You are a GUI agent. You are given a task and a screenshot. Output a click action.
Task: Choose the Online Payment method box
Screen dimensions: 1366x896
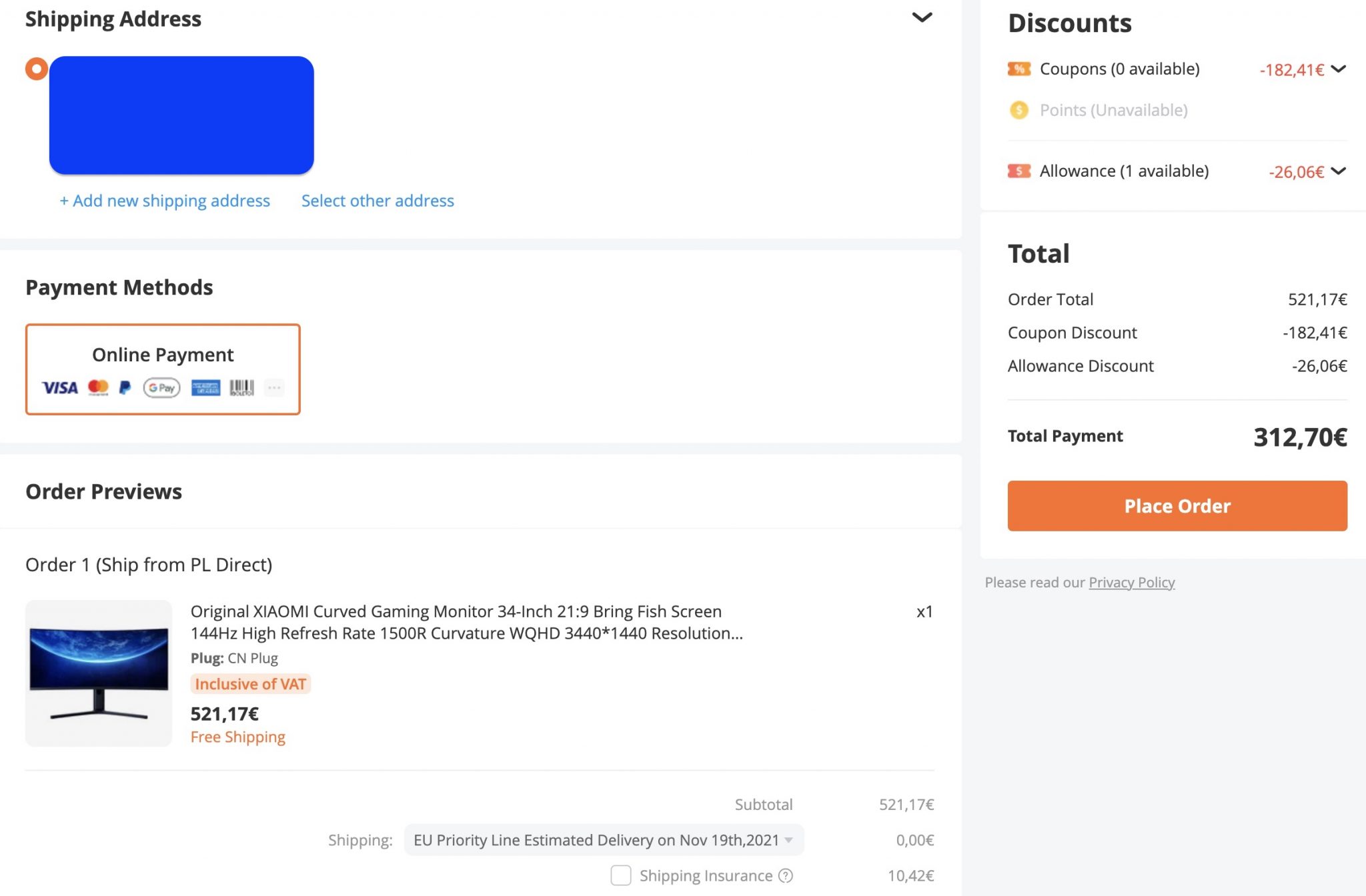pyautogui.click(x=163, y=369)
